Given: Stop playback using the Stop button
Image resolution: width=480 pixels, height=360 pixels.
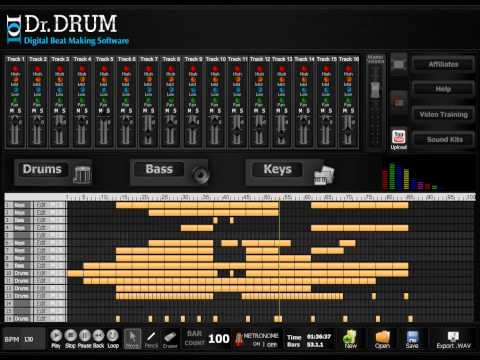Looking at the screenshot, I should coord(70,335).
